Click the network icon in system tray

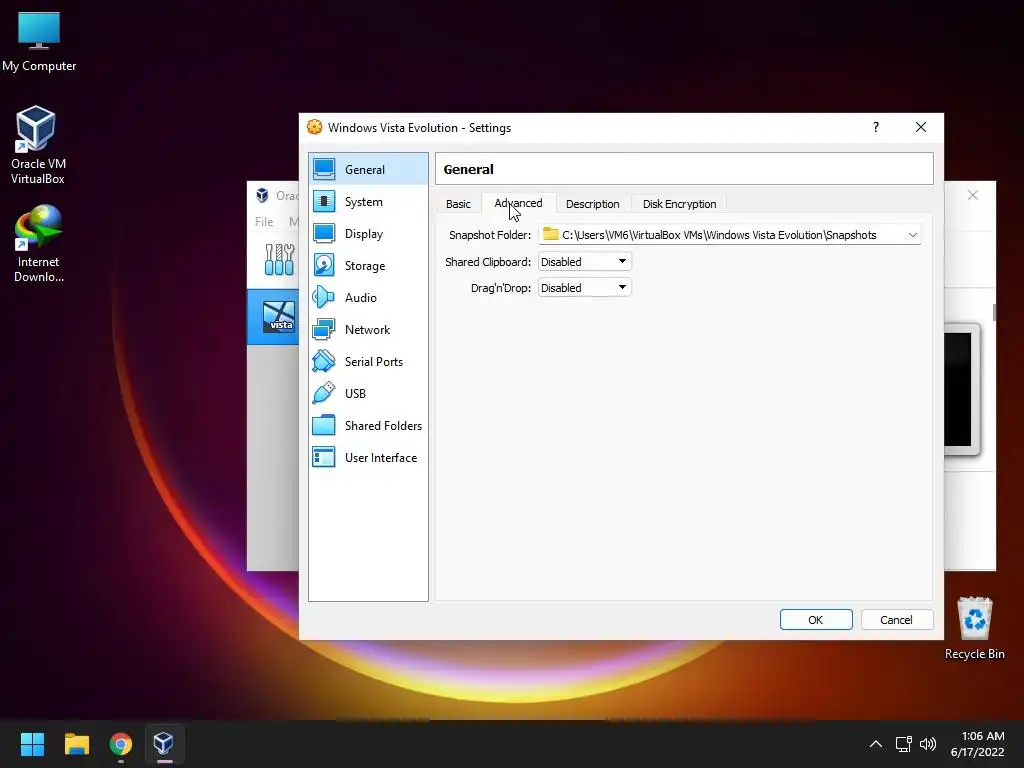903,744
